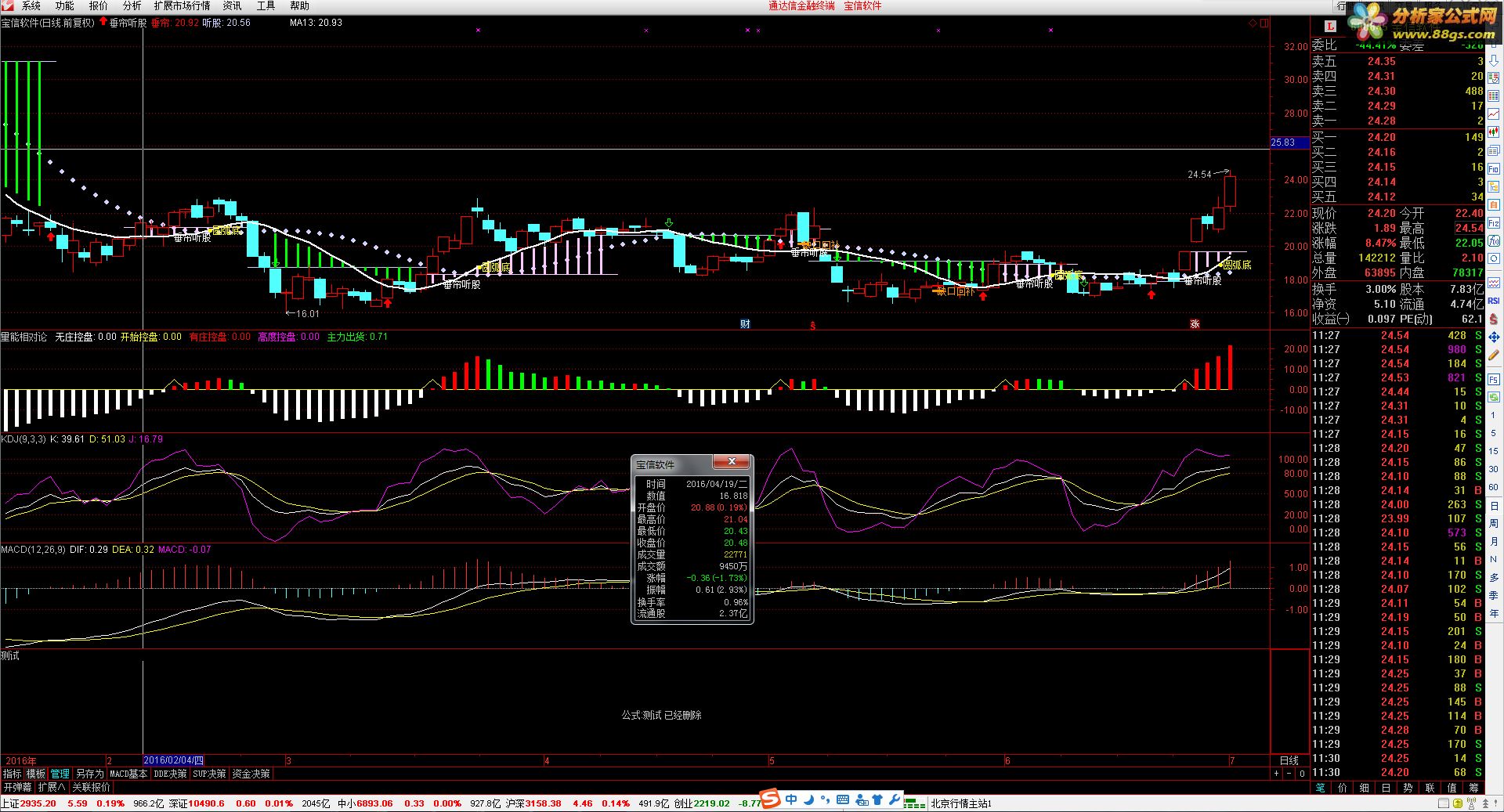Click the 开弹幕 button

[17, 787]
